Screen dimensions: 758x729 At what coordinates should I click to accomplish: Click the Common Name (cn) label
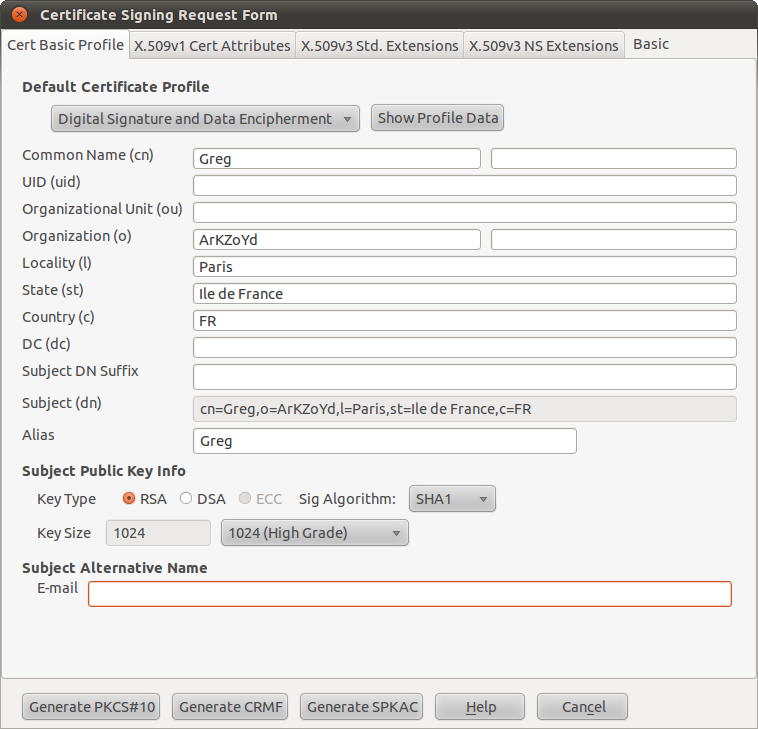(88, 155)
